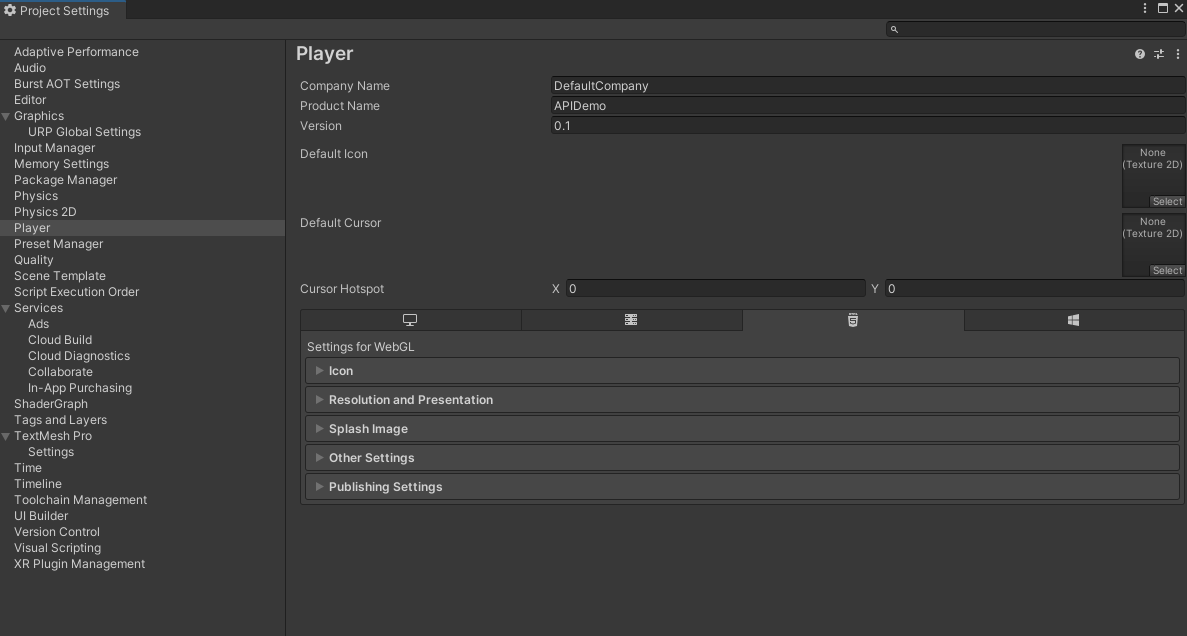Click the preset sliders icon in Player header
The height and width of the screenshot is (636, 1187).
click(x=1159, y=54)
